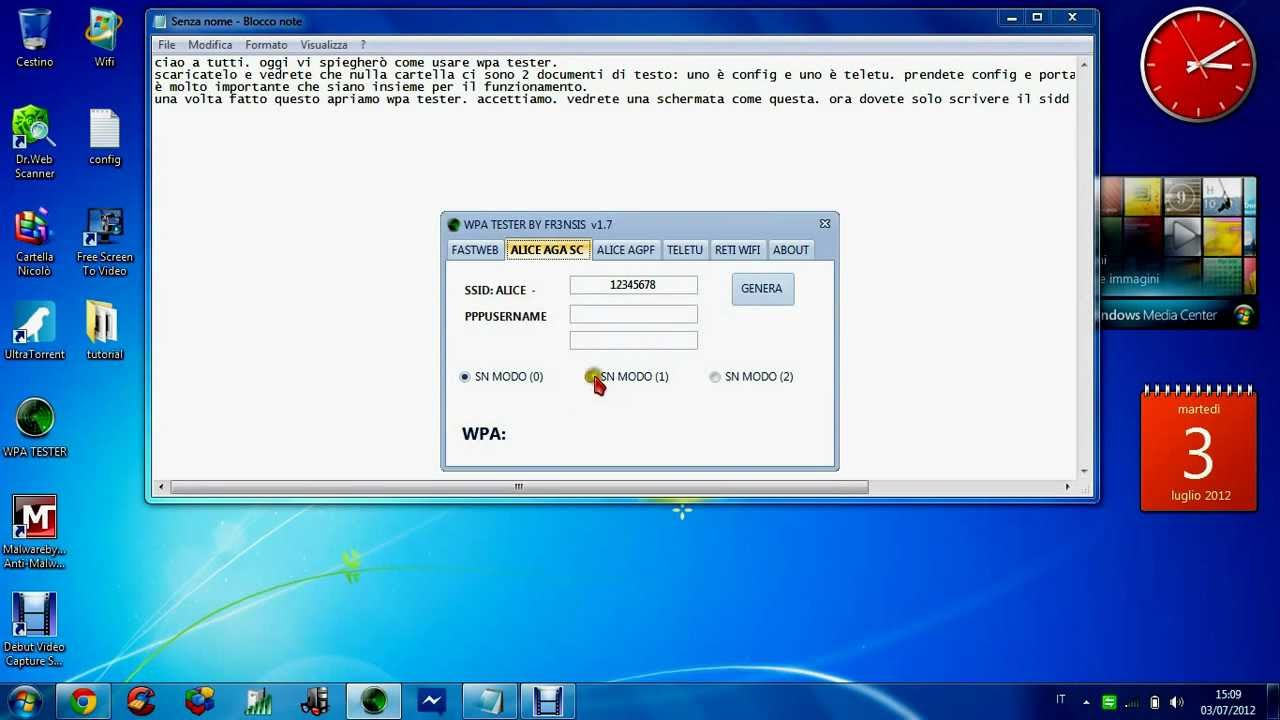The height and width of the screenshot is (720, 1280).
Task: Open Google Chrome from the taskbar
Action: [84, 701]
